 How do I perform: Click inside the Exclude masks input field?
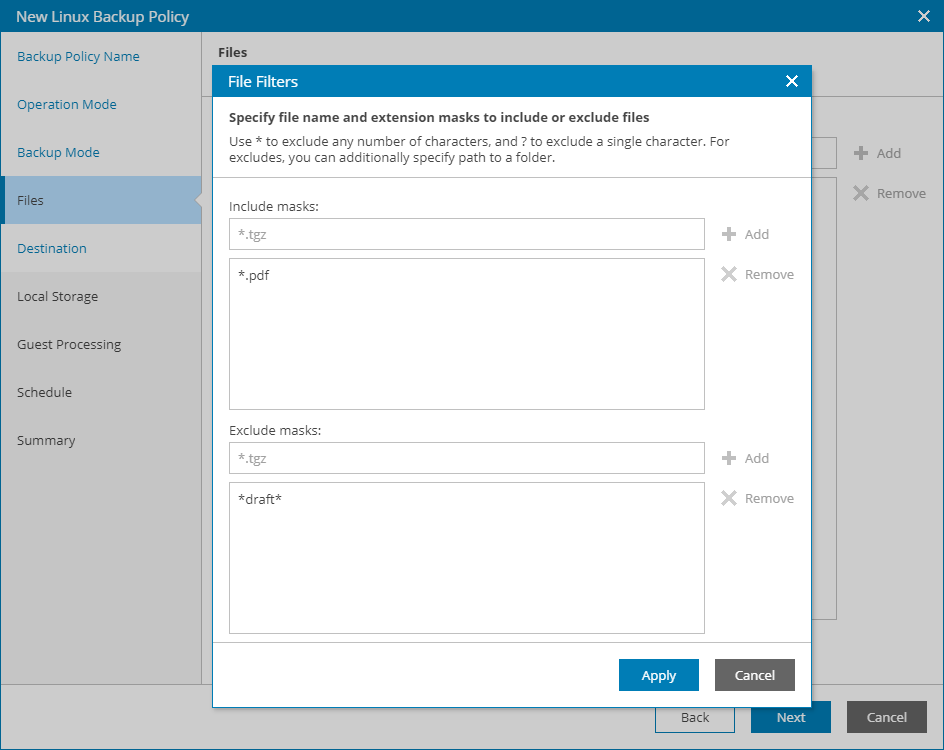tap(466, 458)
